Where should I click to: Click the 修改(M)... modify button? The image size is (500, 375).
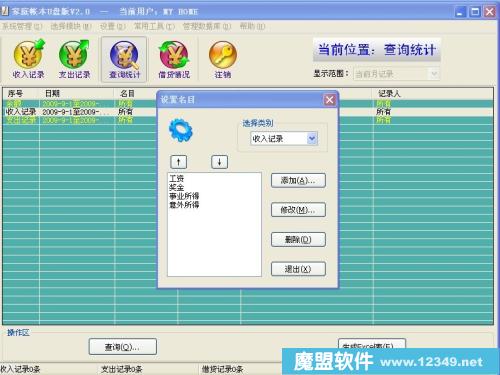[x=298, y=210]
